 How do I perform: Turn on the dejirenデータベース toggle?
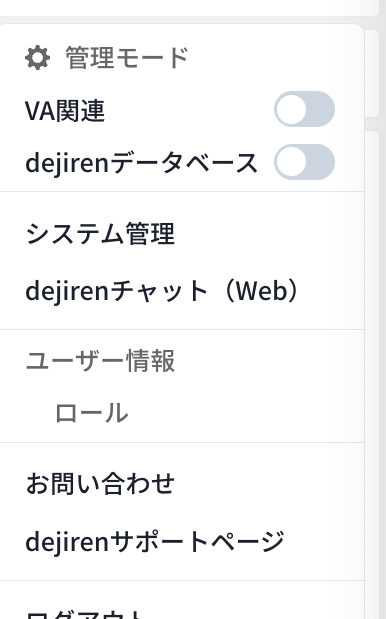tap(304, 162)
